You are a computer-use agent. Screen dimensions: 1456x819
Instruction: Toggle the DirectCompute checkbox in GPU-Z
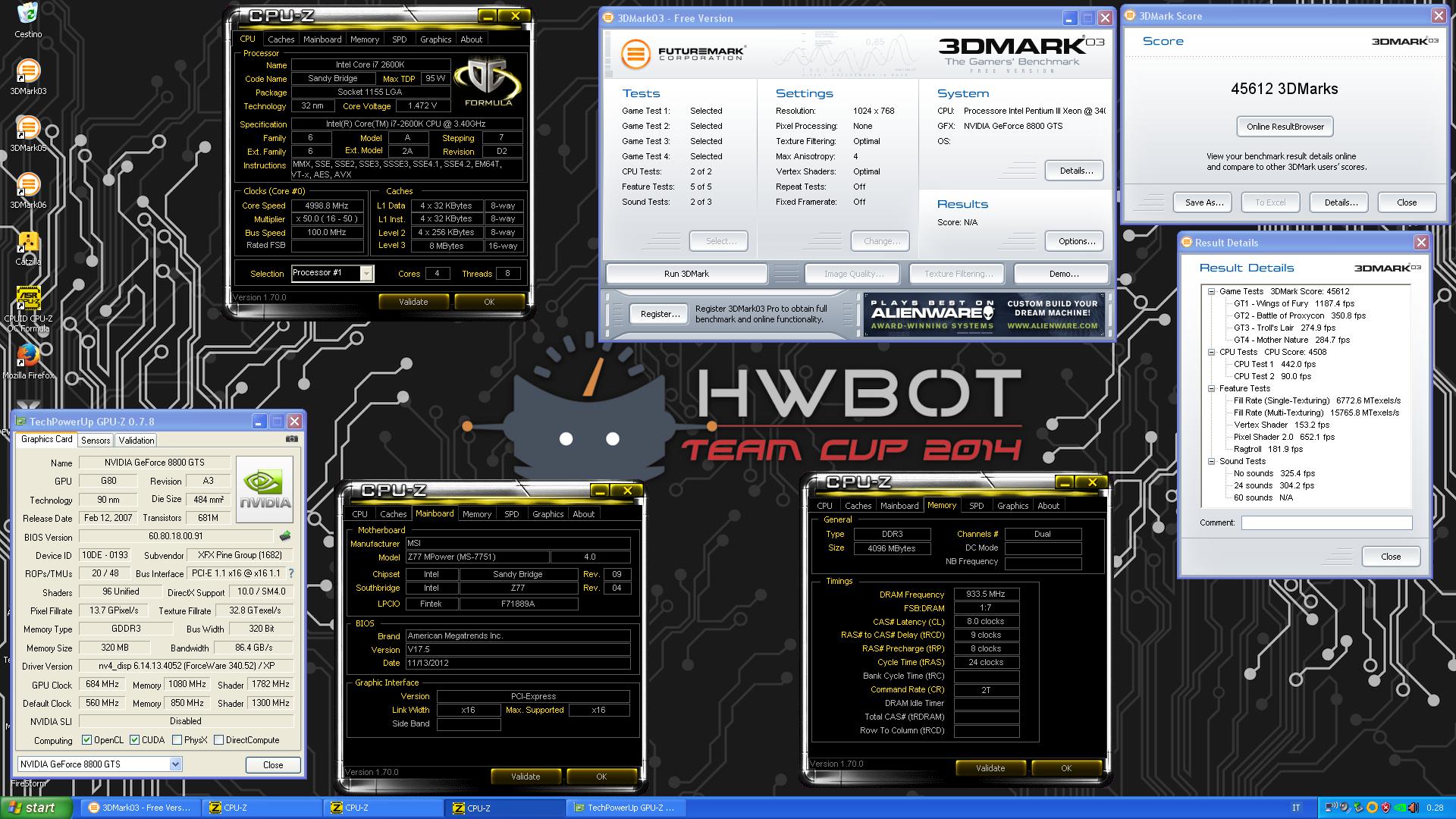(x=218, y=740)
